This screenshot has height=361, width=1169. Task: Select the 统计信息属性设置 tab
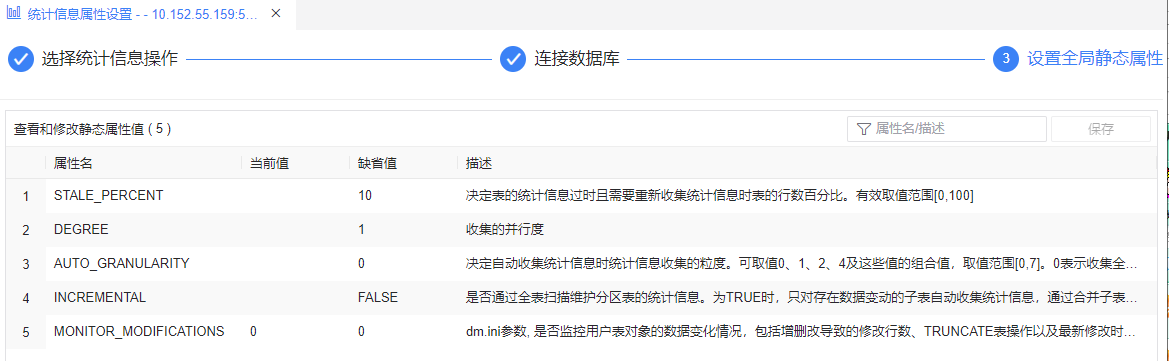tap(147, 14)
